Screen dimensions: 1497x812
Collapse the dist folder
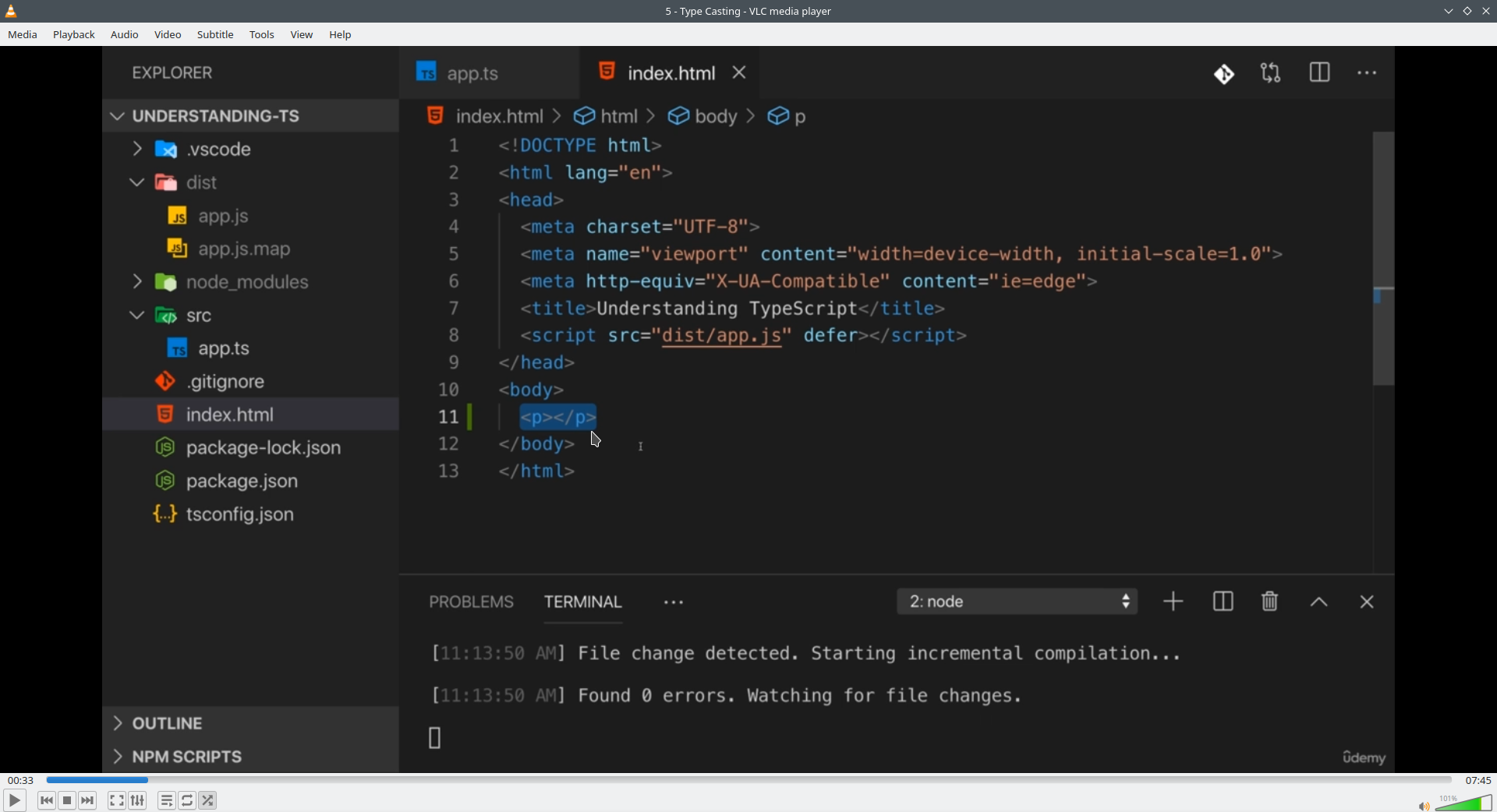pos(137,183)
